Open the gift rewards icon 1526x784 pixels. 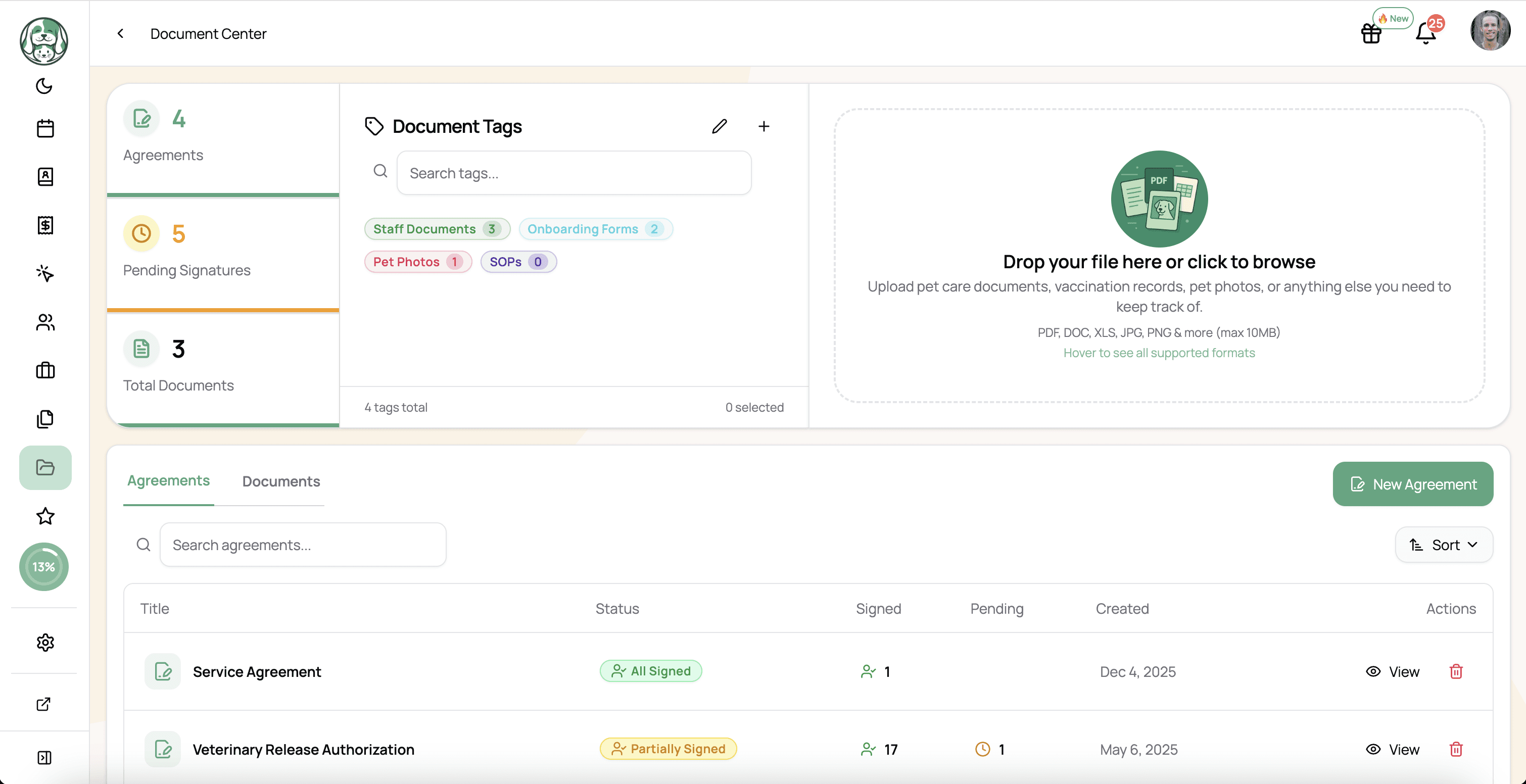click(x=1371, y=34)
